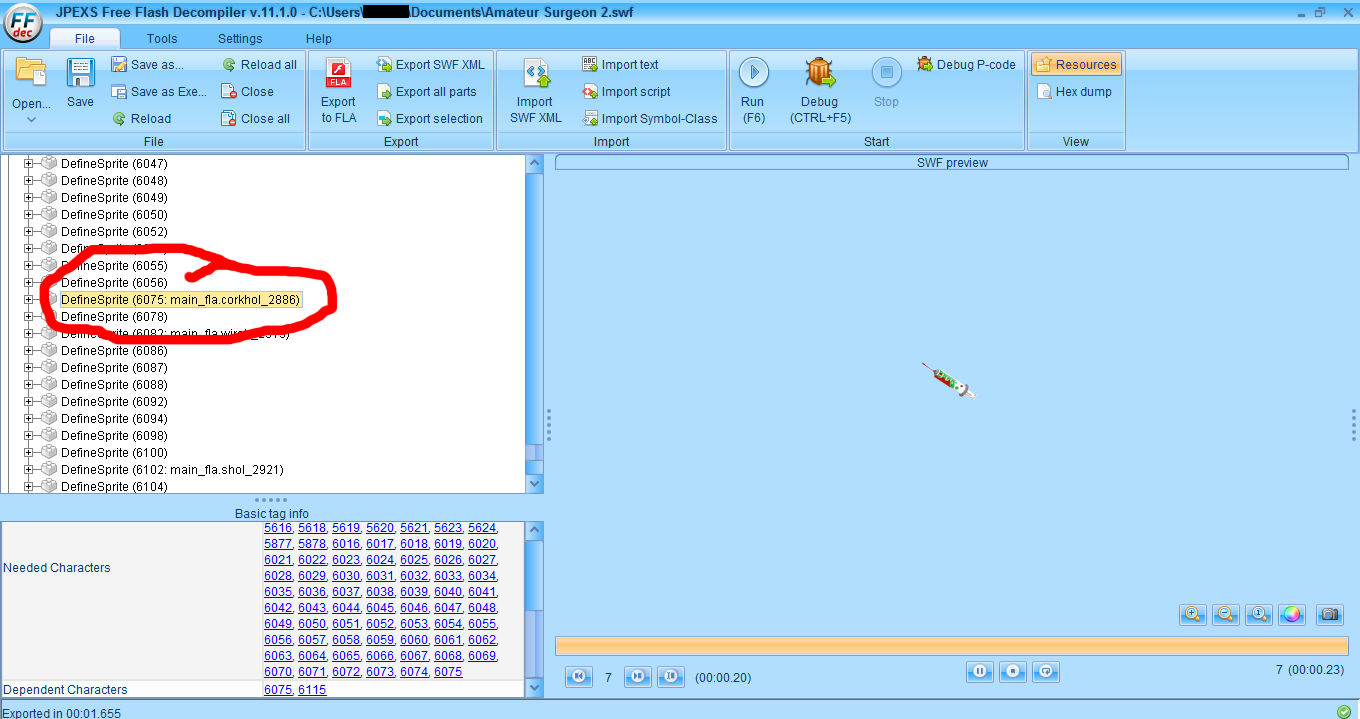Screen dimensions: 1360x719
Task: Open the Help ribbon tab
Action: pyautogui.click(x=319, y=39)
